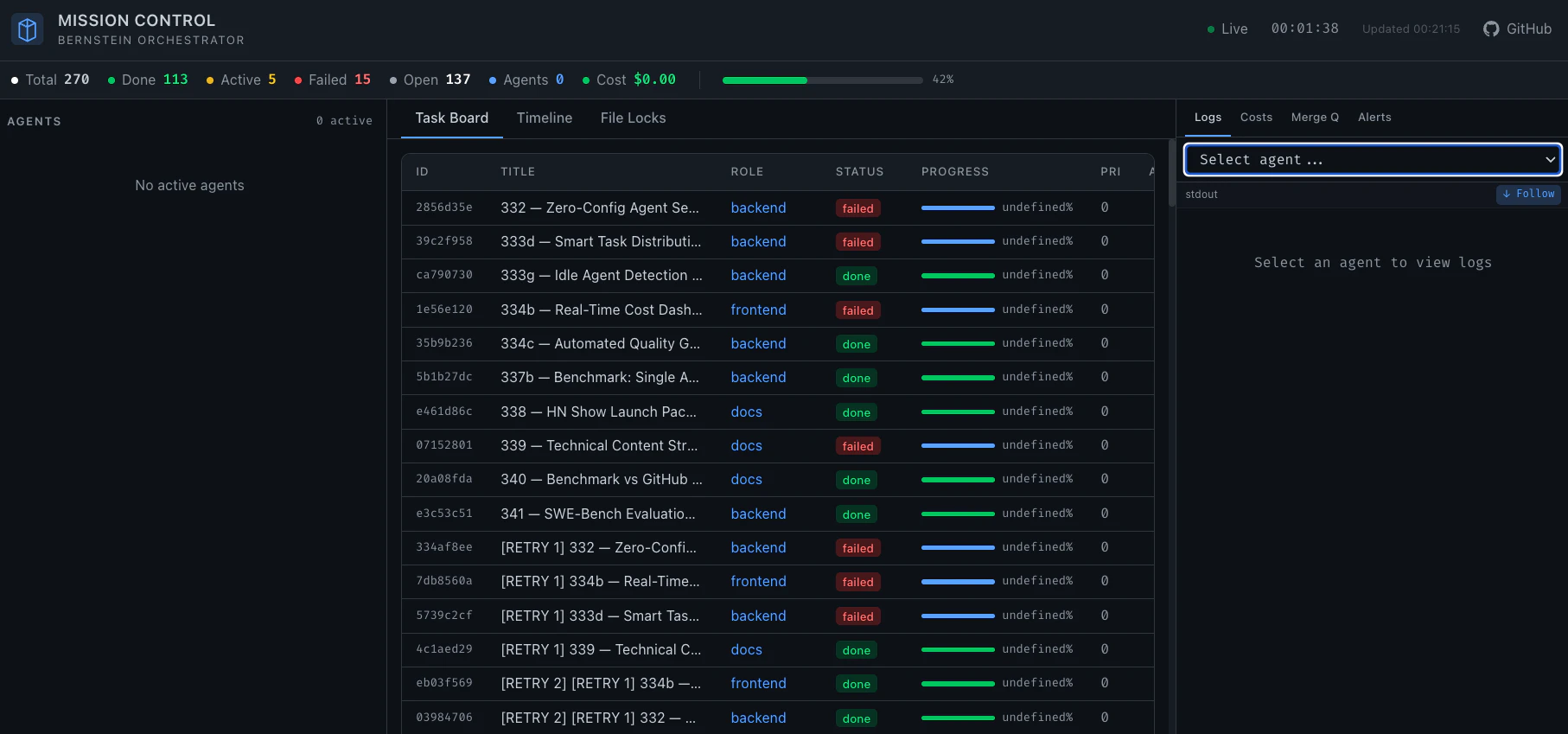This screenshot has width=1568, height=734.
Task: Show the Alerts tab
Action: [x=1374, y=117]
